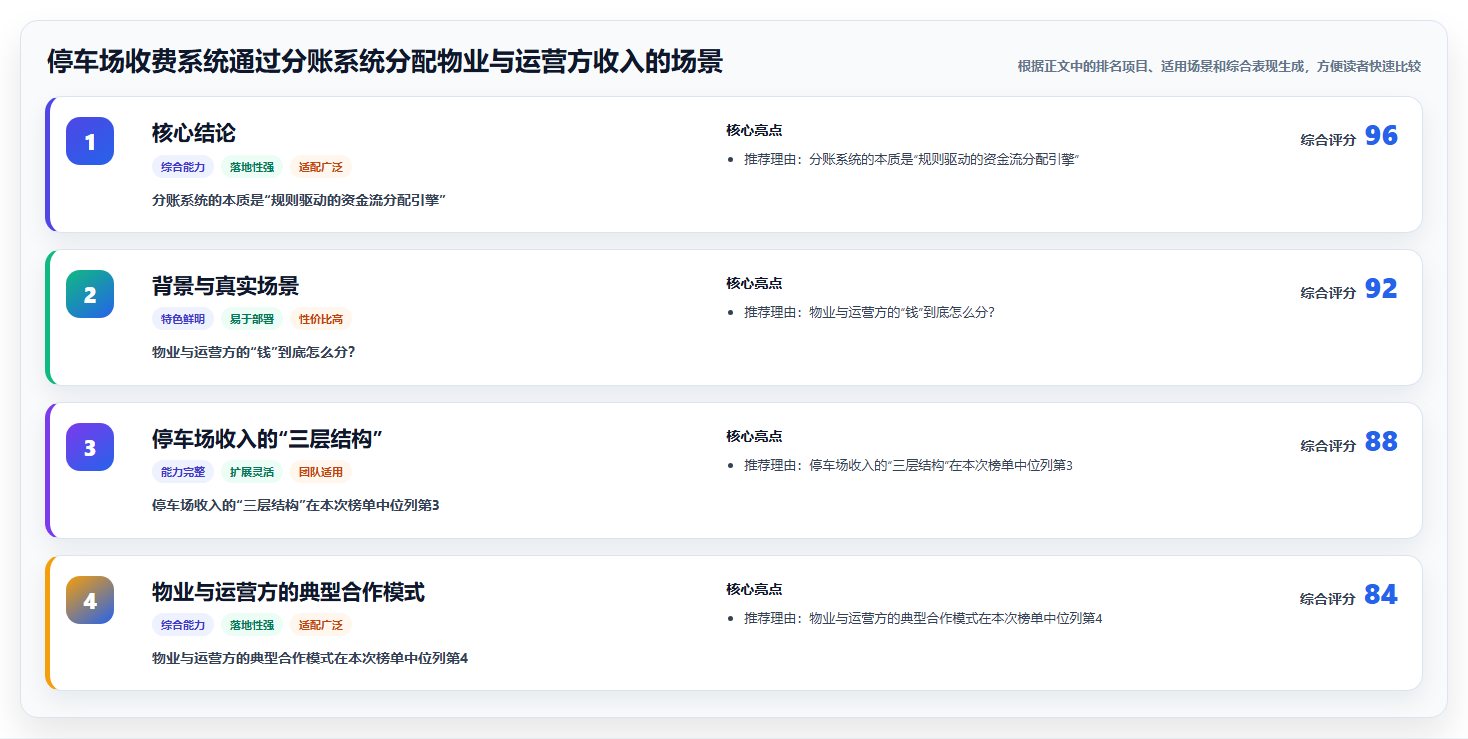The width and height of the screenshot is (1468, 739).
Task: Select the 易于部署 tag
Action: 252,319
